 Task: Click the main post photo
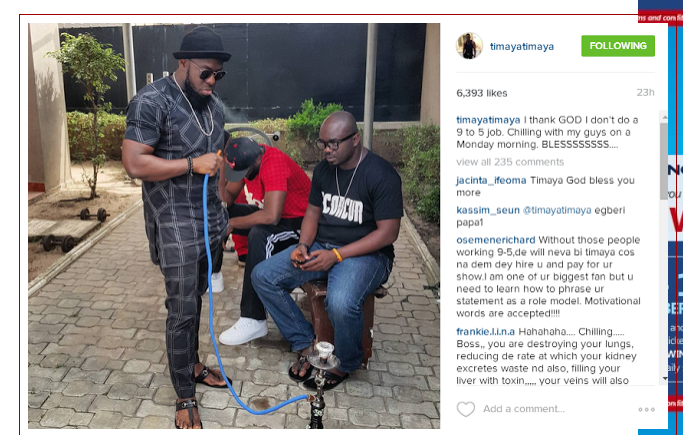234,226
